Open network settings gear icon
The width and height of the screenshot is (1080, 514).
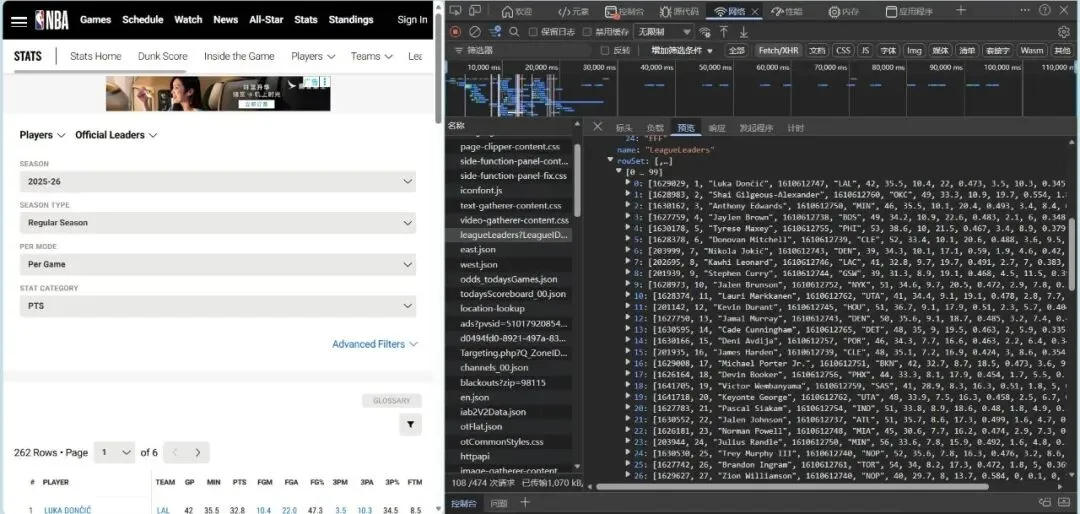pyautogui.click(x=1064, y=32)
